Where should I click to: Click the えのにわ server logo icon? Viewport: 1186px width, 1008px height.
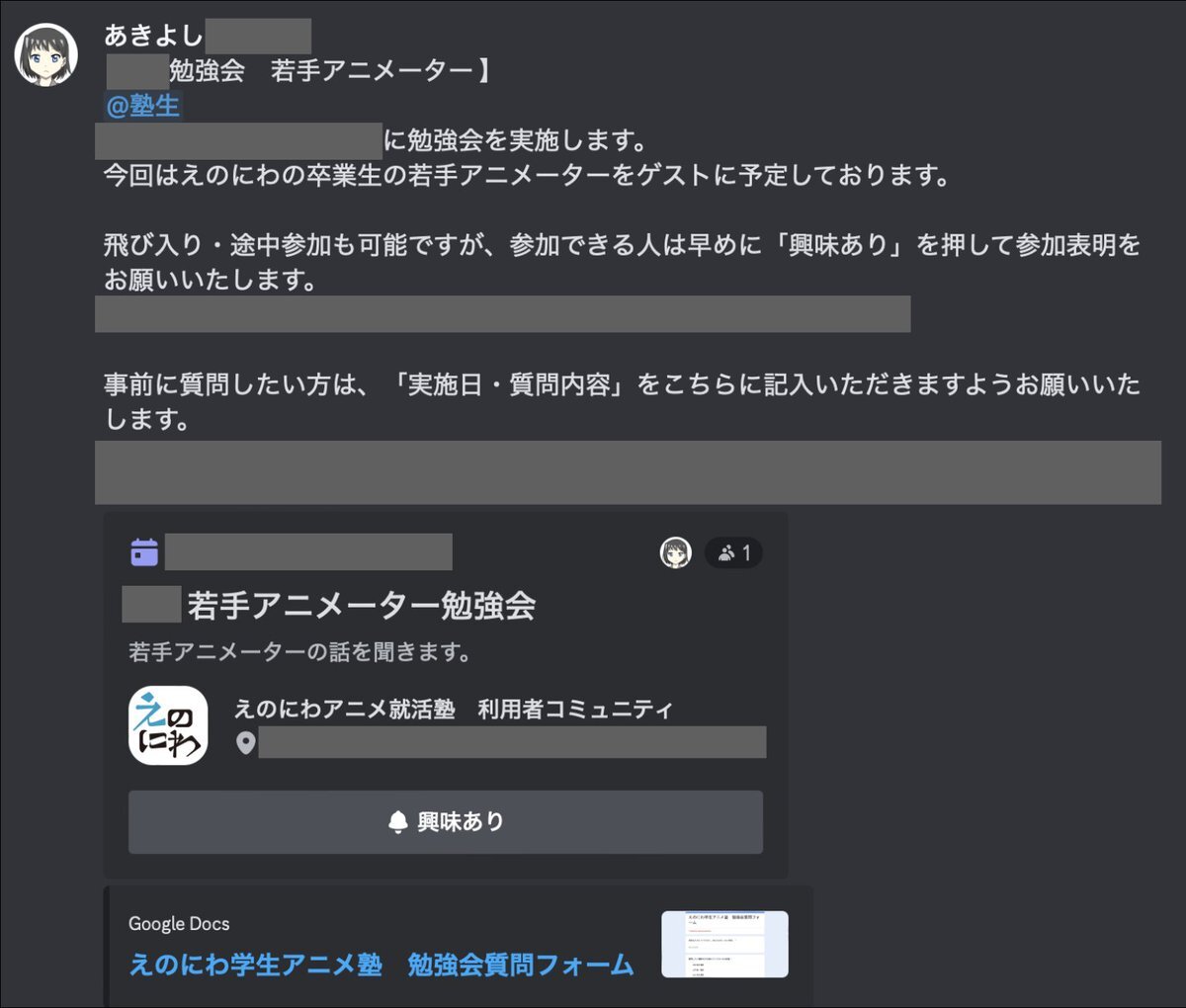pos(168,725)
